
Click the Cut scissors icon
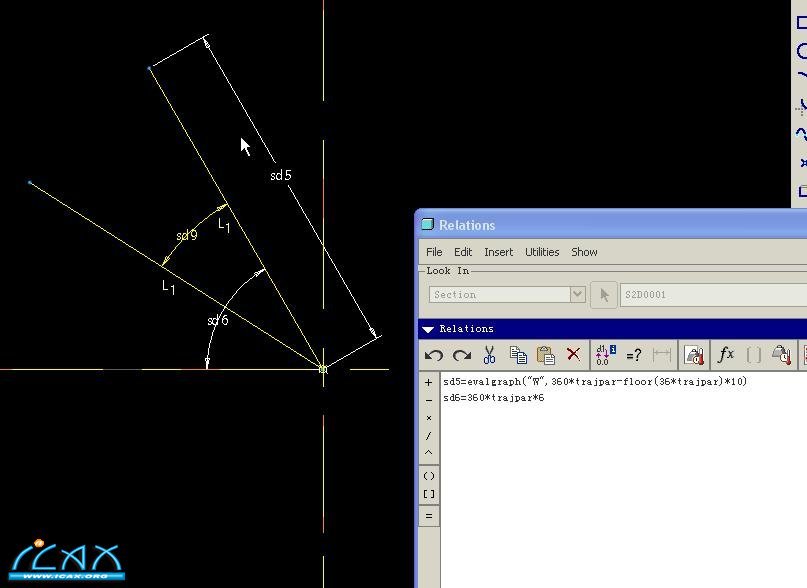point(489,355)
